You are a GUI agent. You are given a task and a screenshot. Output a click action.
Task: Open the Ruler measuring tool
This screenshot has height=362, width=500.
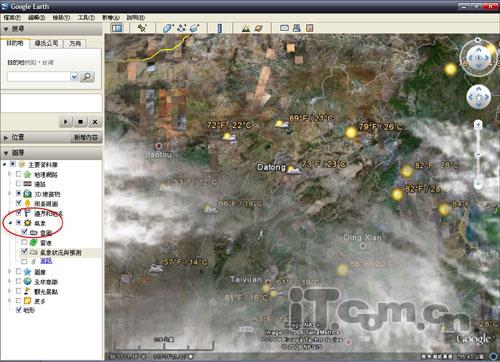click(x=219, y=28)
